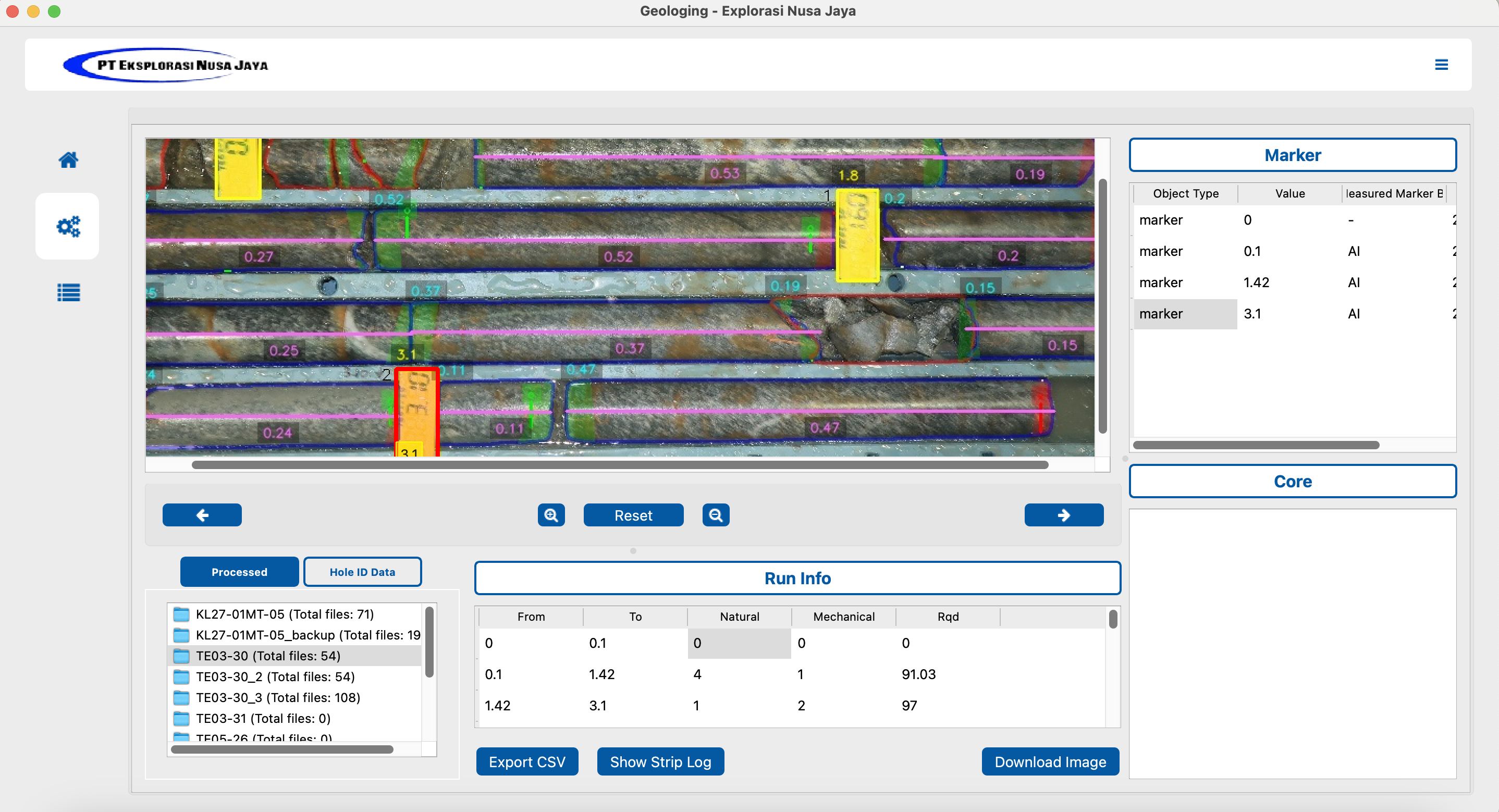Zoom in on the core image
The image size is (1499, 812).
coord(550,515)
